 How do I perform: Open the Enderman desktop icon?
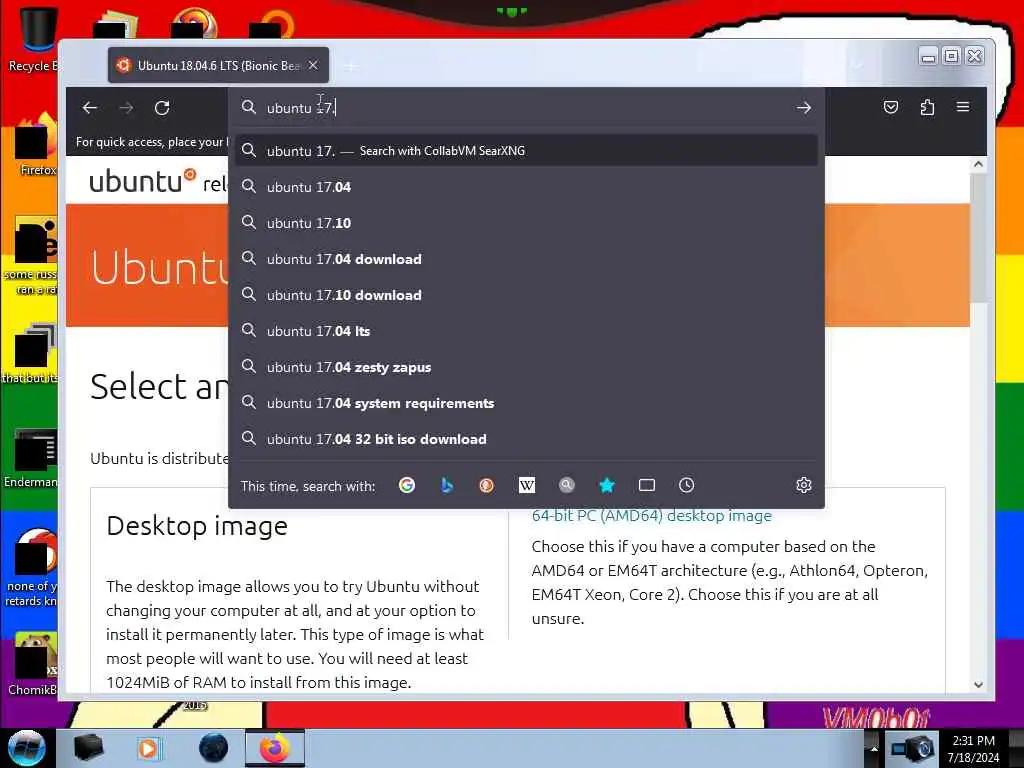click(x=33, y=458)
